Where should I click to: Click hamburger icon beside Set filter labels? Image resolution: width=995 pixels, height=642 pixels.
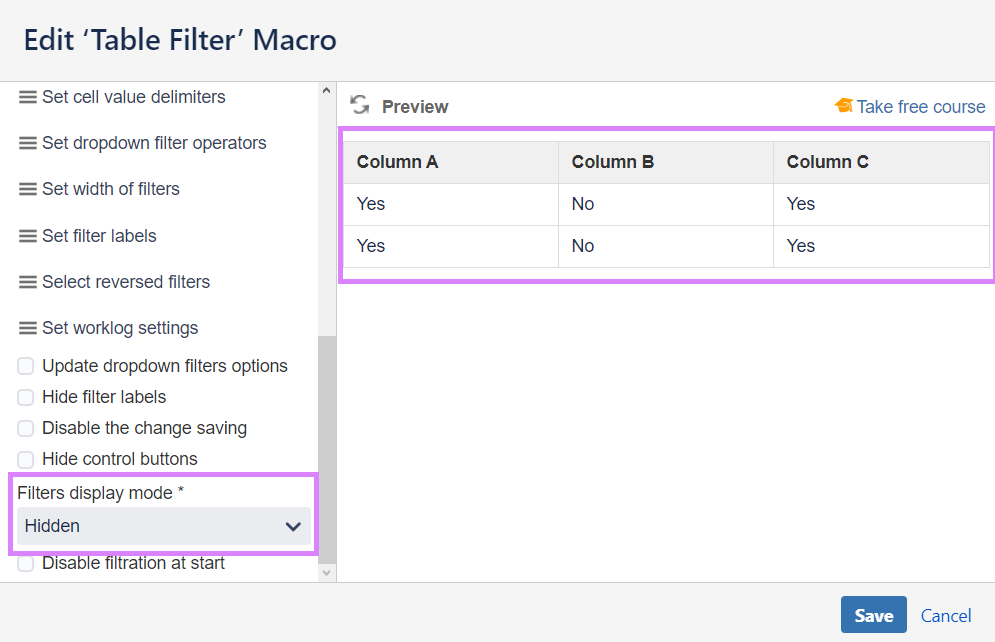28,236
